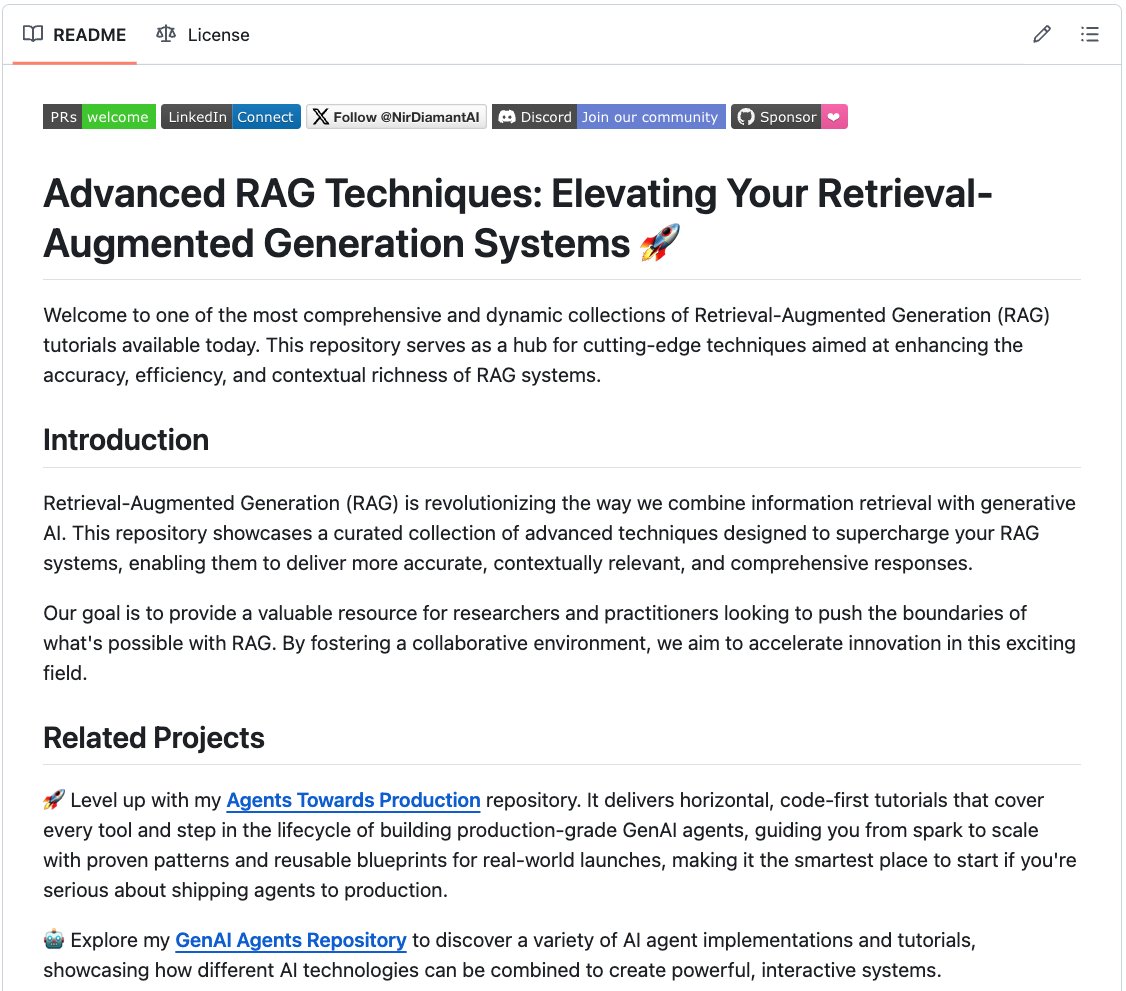
Task: Click the Discord logo icon
Action: point(507,117)
